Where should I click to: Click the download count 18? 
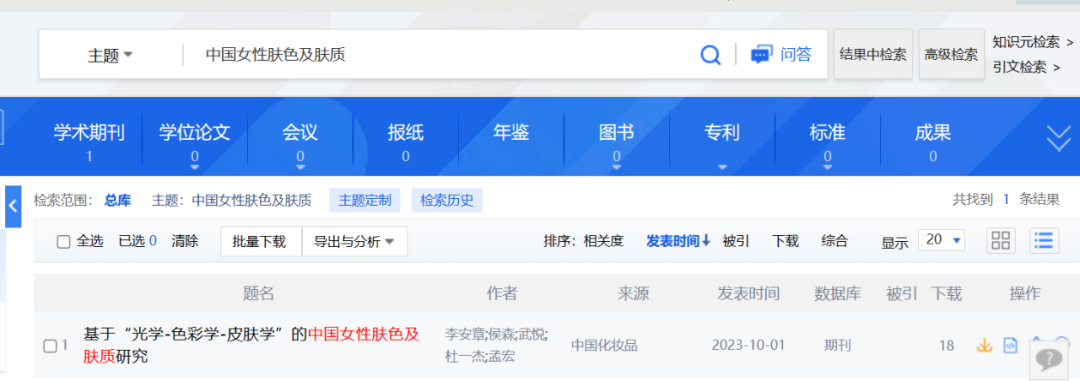(946, 345)
